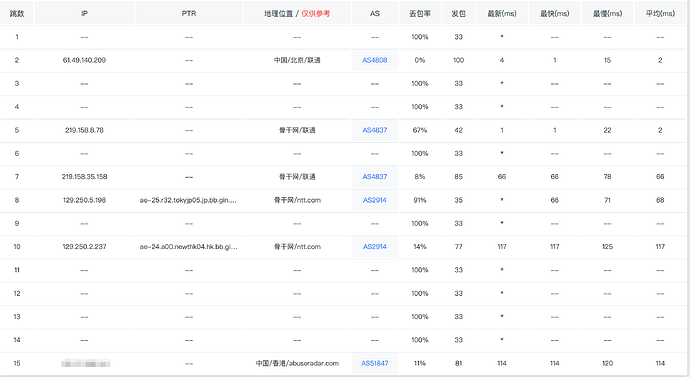Click slowest value 120 in hop 15

pyautogui.click(x=607, y=363)
